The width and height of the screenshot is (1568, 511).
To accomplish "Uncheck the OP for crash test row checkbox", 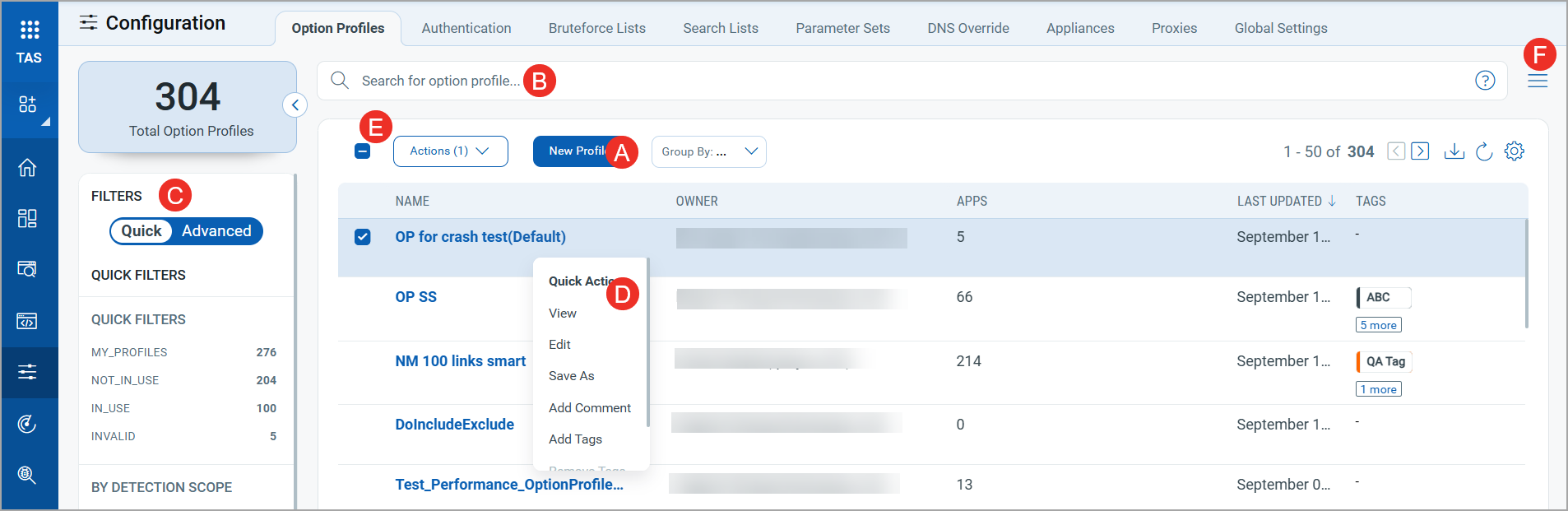I will point(362,237).
